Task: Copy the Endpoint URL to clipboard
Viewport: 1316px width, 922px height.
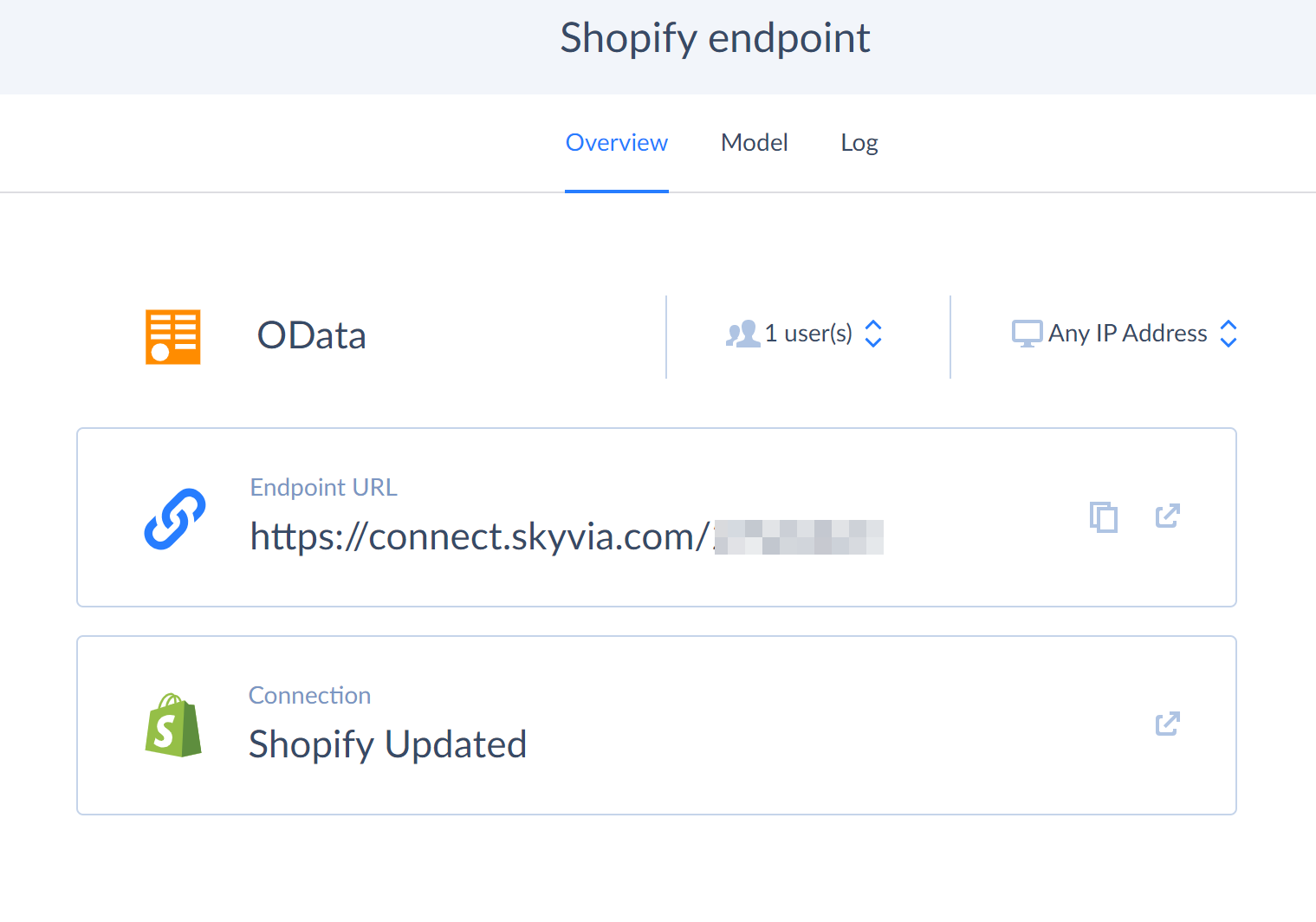Action: coord(1104,517)
